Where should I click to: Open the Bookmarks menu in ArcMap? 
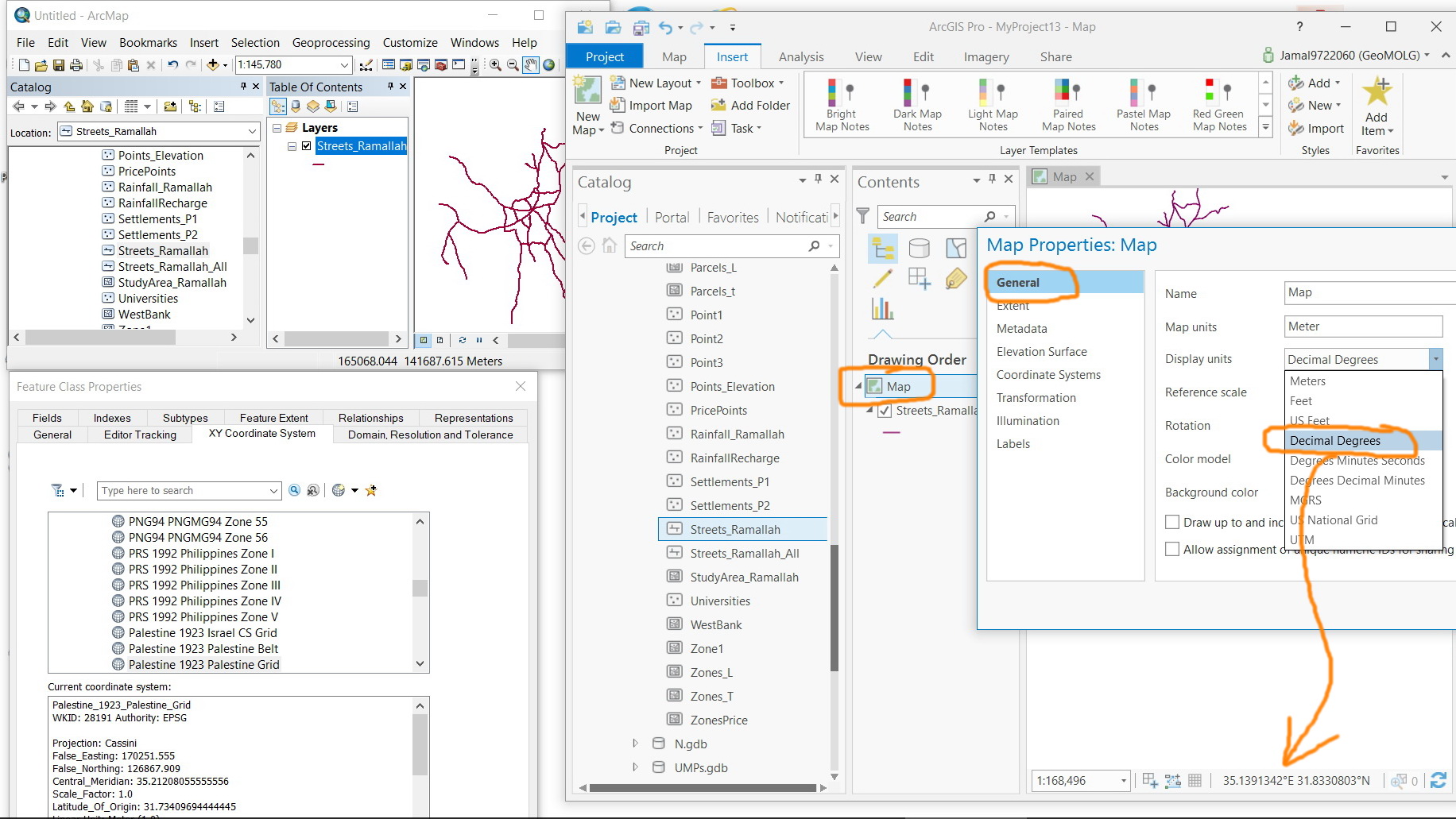pyautogui.click(x=148, y=43)
